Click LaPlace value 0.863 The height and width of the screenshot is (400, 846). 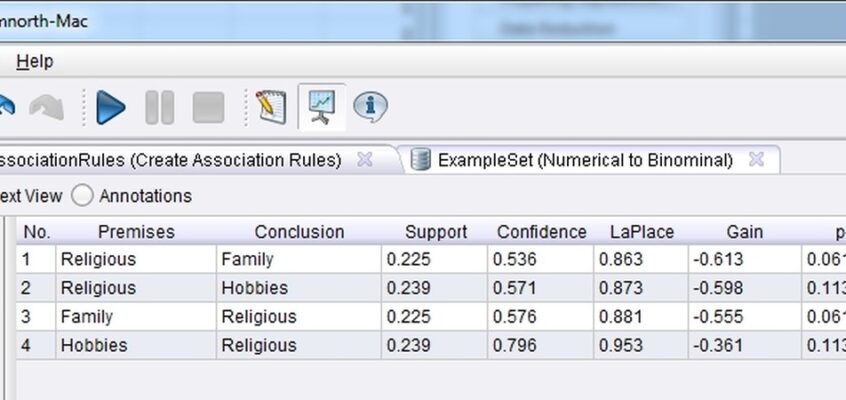click(642, 260)
